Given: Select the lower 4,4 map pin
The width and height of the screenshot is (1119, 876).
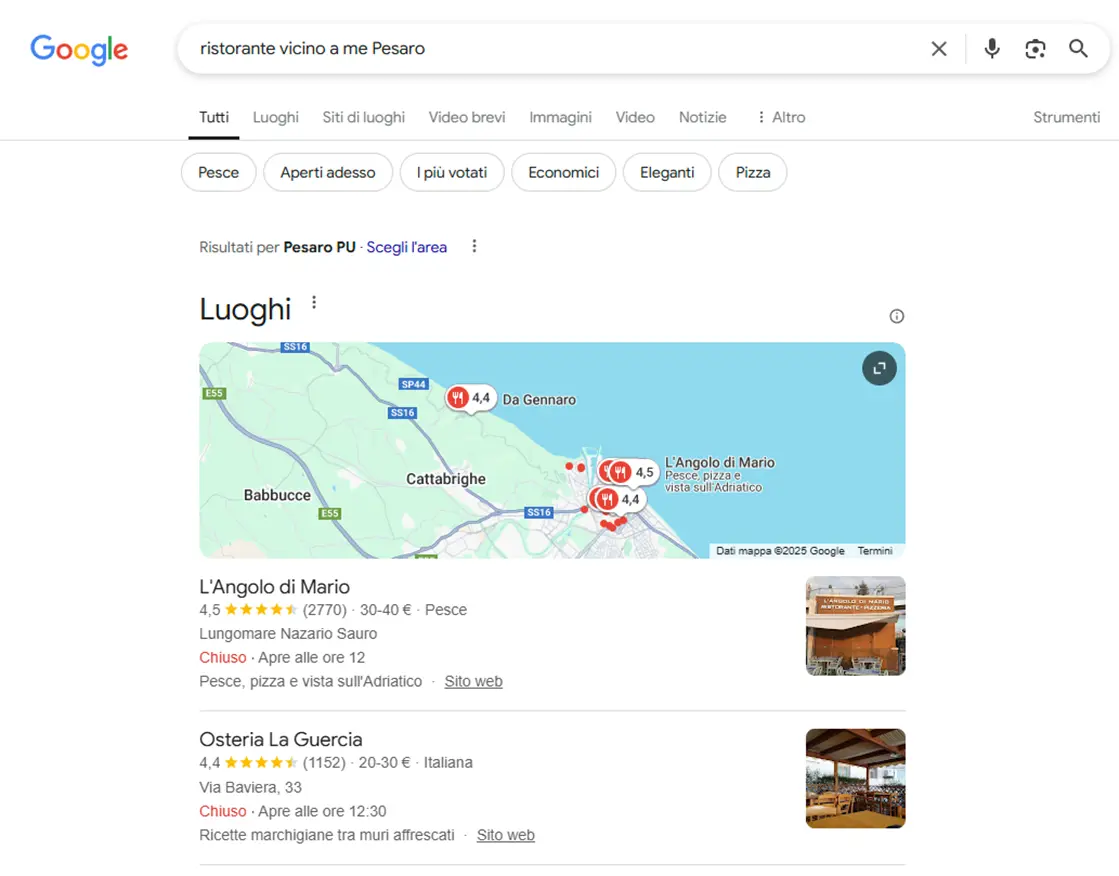Looking at the screenshot, I should [619, 499].
